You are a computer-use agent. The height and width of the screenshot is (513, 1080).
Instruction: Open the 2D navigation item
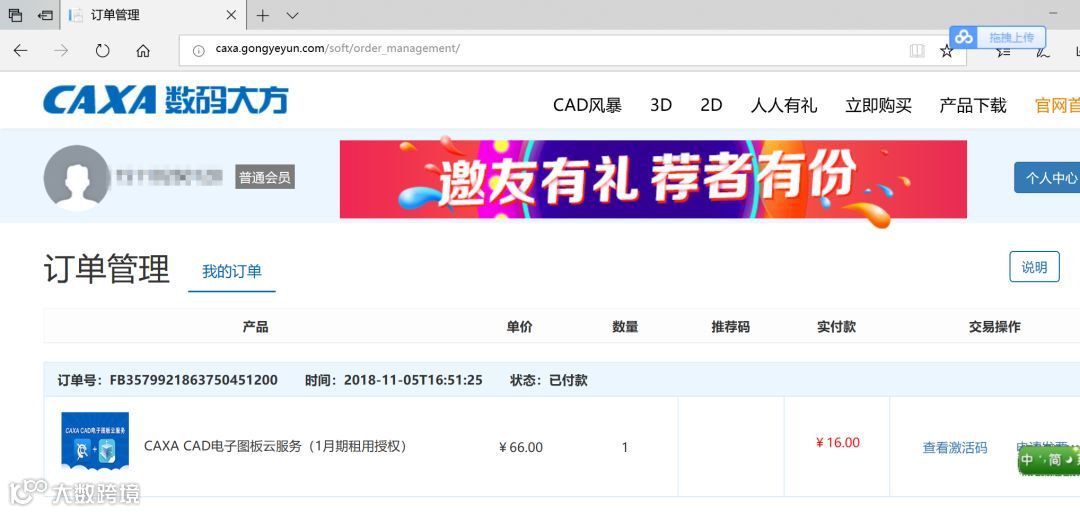pyautogui.click(x=712, y=105)
